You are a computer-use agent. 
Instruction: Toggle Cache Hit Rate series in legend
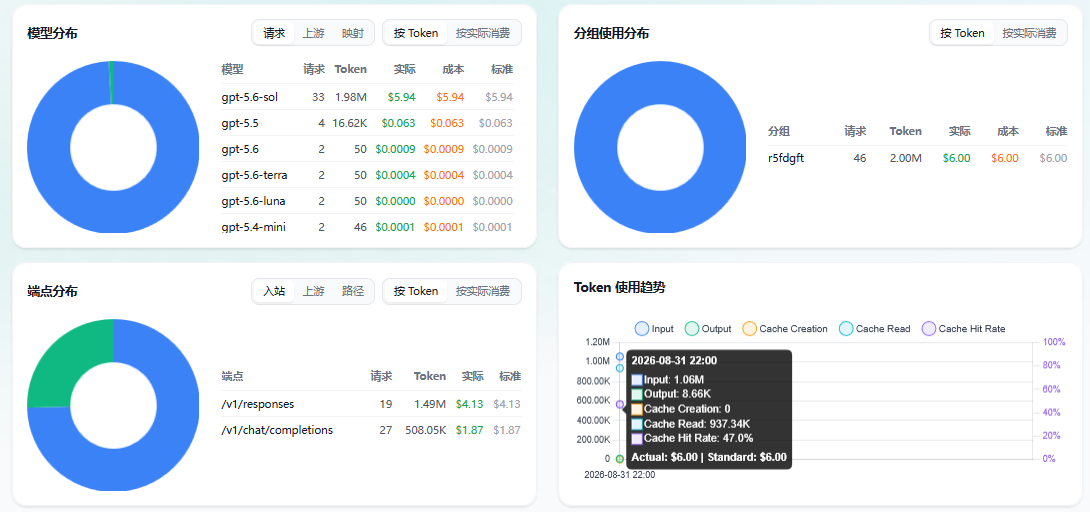(963, 329)
